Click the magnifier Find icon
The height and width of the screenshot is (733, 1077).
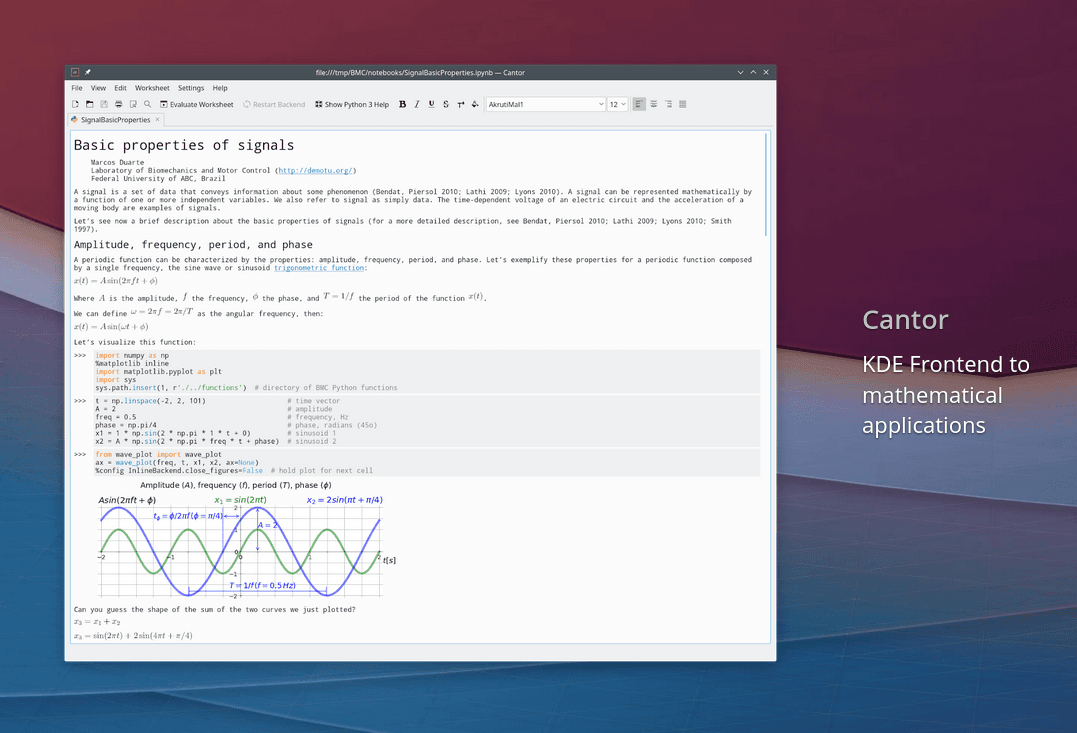tap(148, 104)
